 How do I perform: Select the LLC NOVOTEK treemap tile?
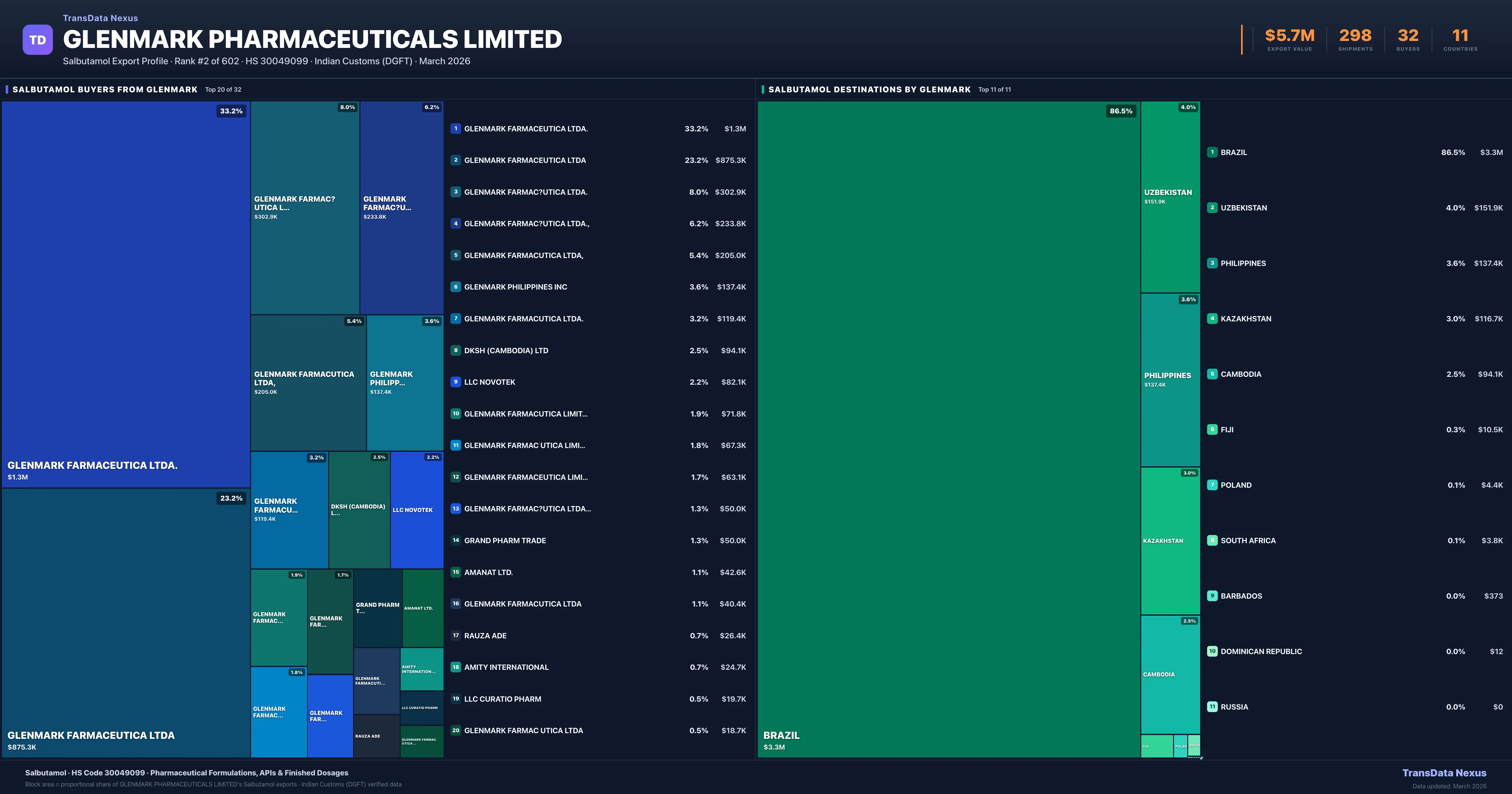(x=417, y=510)
